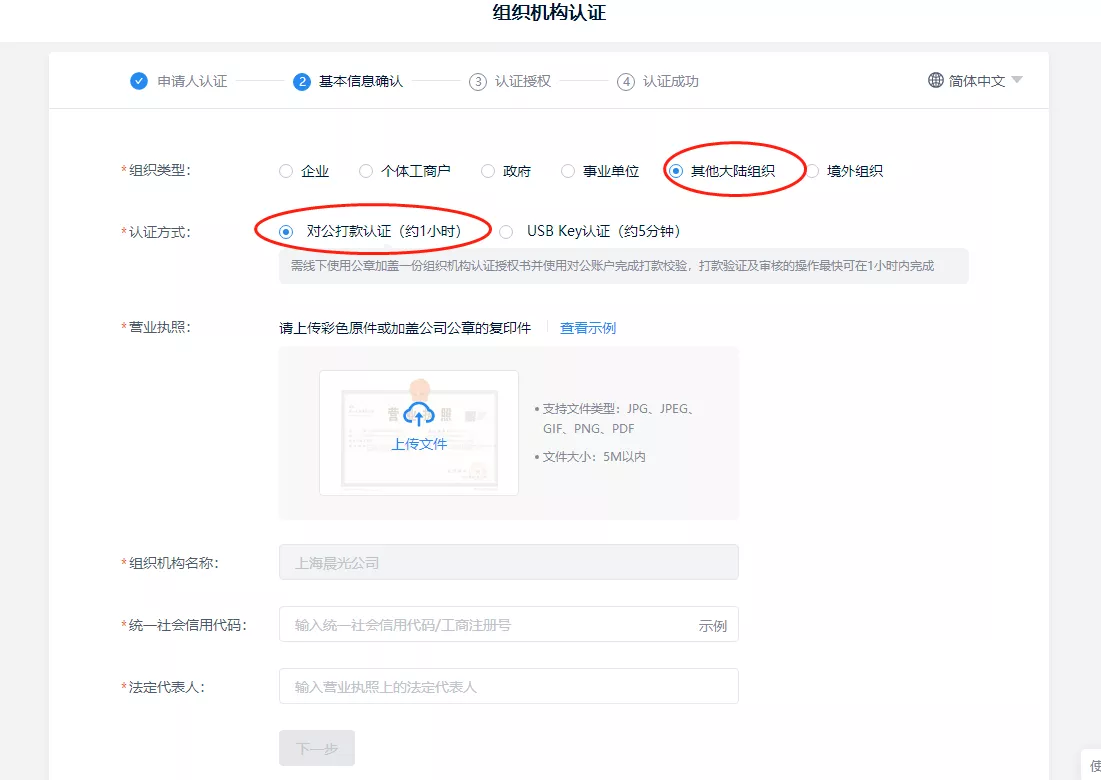The width and height of the screenshot is (1101, 780).
Task: Go to 认证授权 step tab
Action: click(x=522, y=81)
